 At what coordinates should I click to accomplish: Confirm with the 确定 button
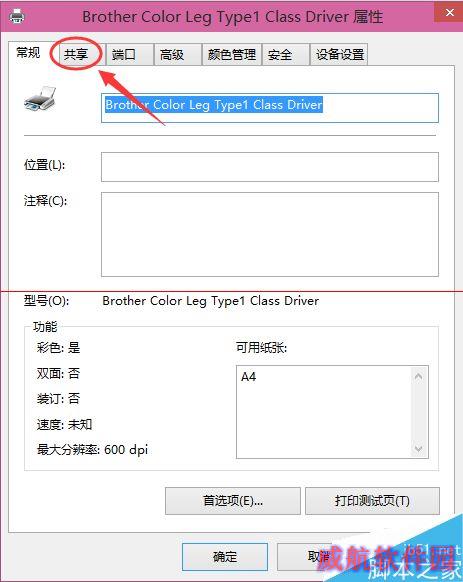(x=225, y=557)
